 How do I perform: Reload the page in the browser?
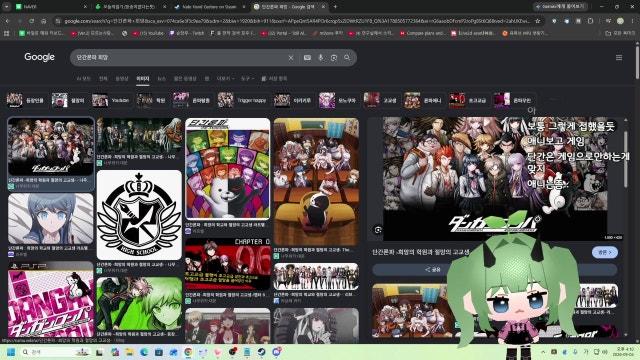tap(31, 21)
